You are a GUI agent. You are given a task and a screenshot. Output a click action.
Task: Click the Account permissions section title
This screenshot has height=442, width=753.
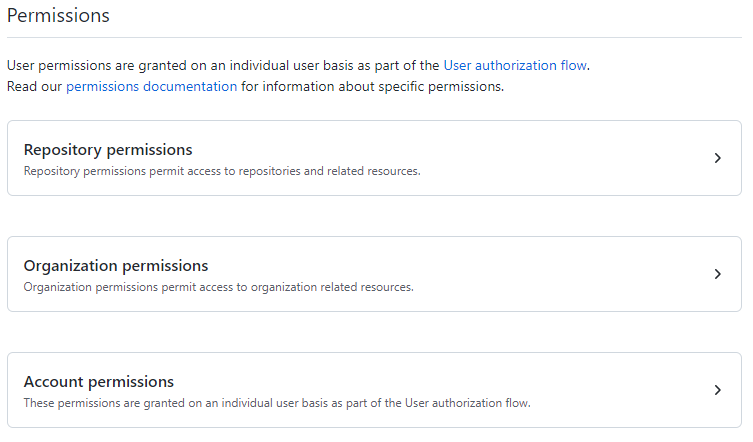[x=98, y=381]
